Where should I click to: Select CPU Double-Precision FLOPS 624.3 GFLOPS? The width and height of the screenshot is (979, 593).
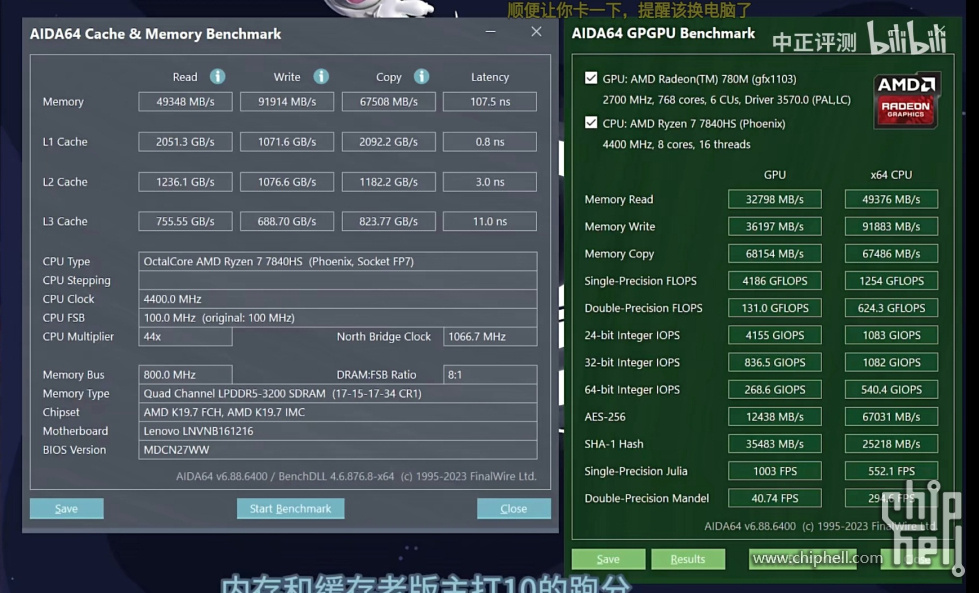tap(891, 308)
